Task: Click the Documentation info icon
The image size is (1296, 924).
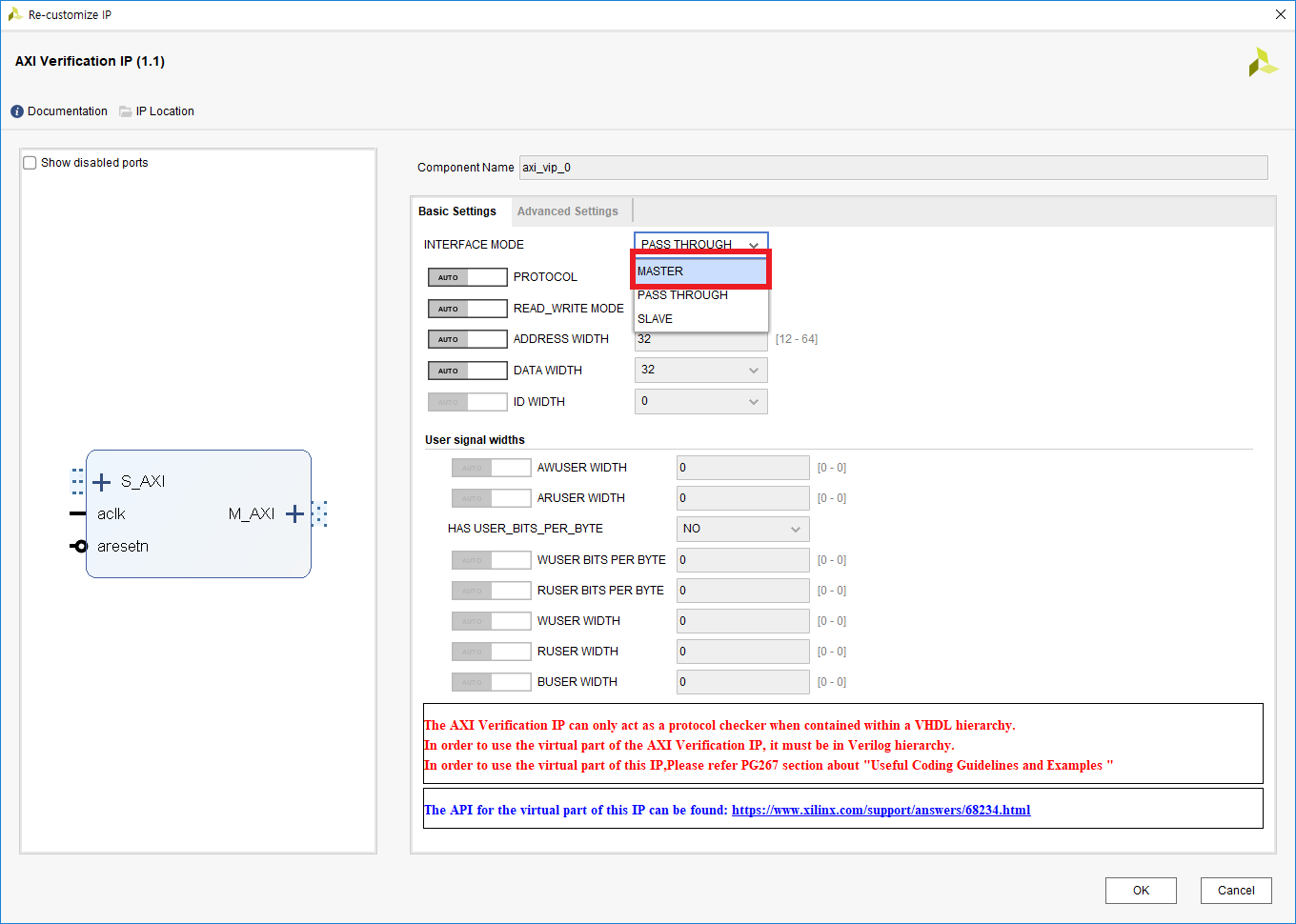Action: (x=16, y=110)
